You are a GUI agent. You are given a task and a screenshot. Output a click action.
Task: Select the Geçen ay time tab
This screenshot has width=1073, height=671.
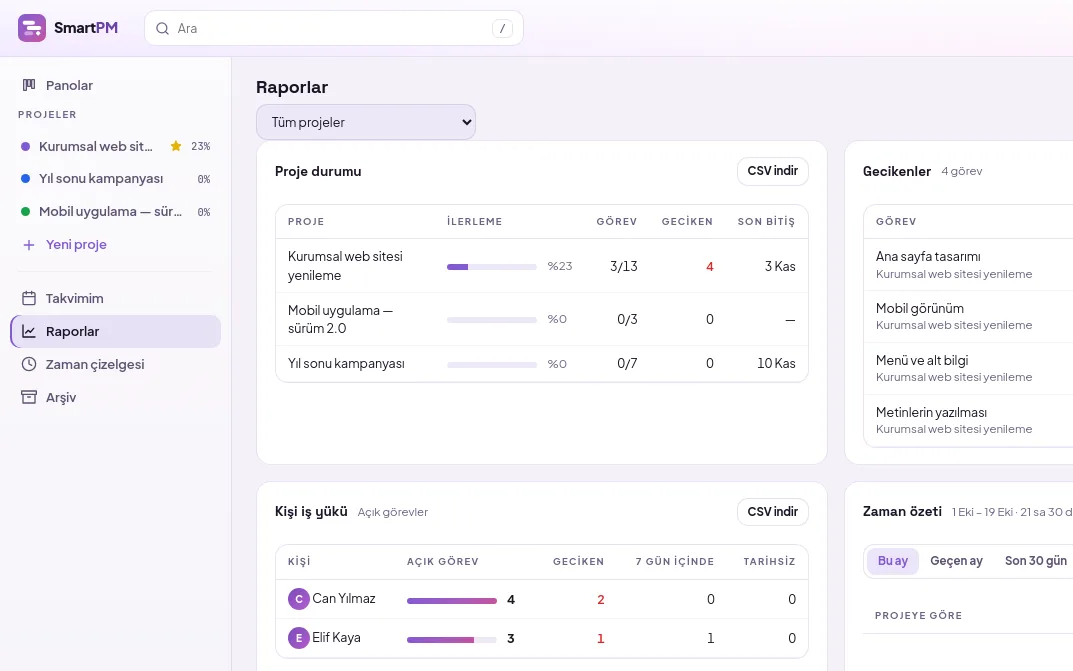click(x=956, y=561)
